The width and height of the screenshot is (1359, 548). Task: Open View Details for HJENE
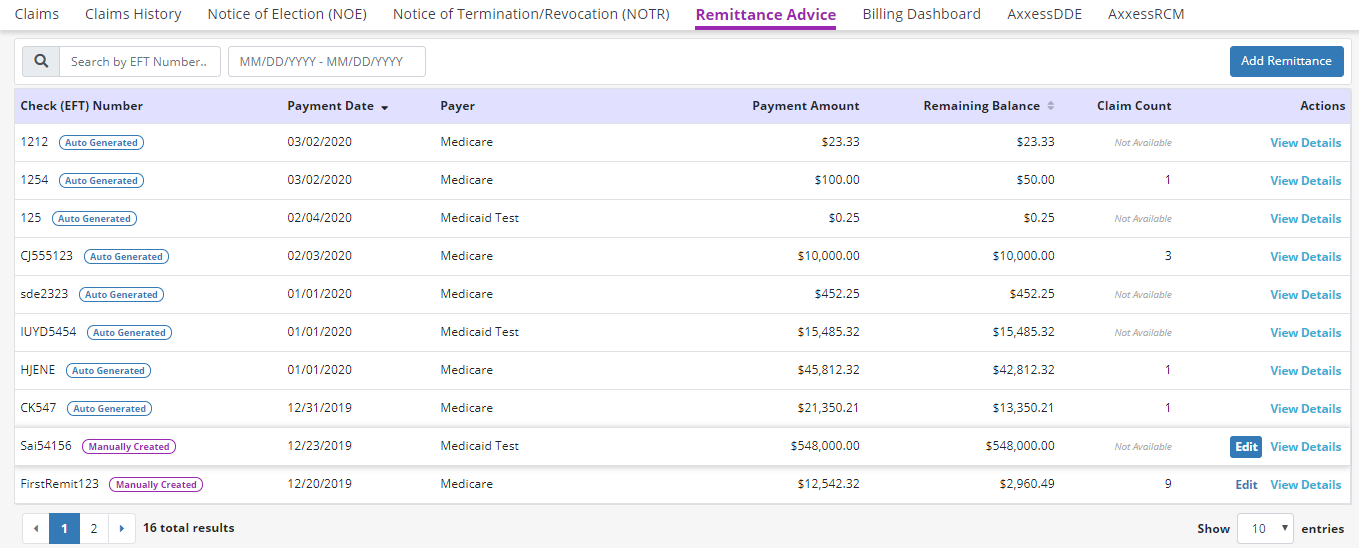coord(1305,371)
